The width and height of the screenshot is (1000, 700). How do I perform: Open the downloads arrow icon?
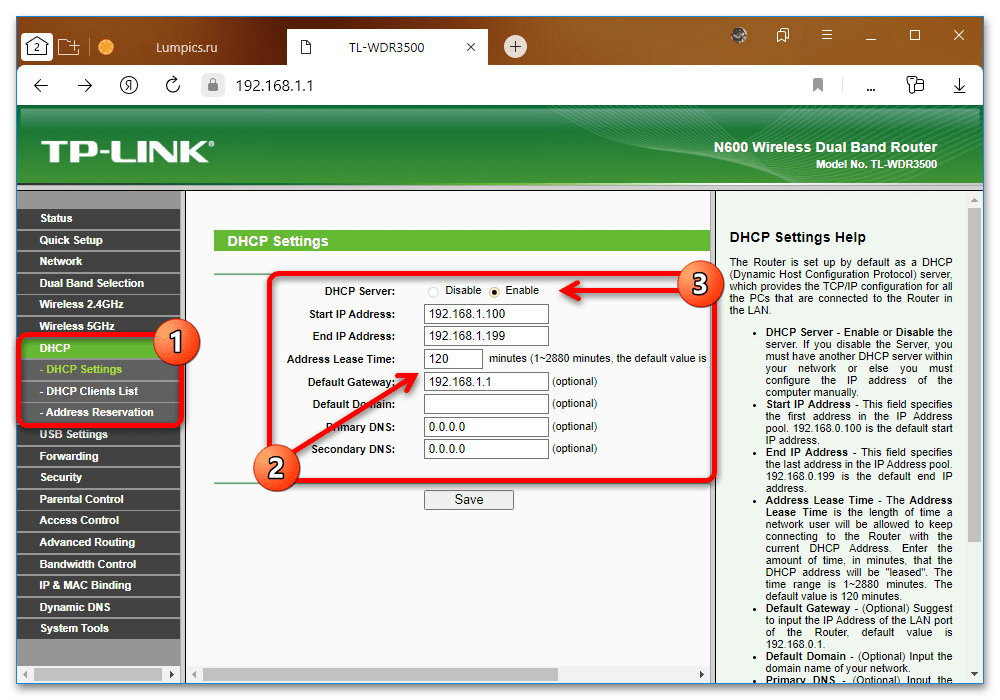pyautogui.click(x=960, y=86)
